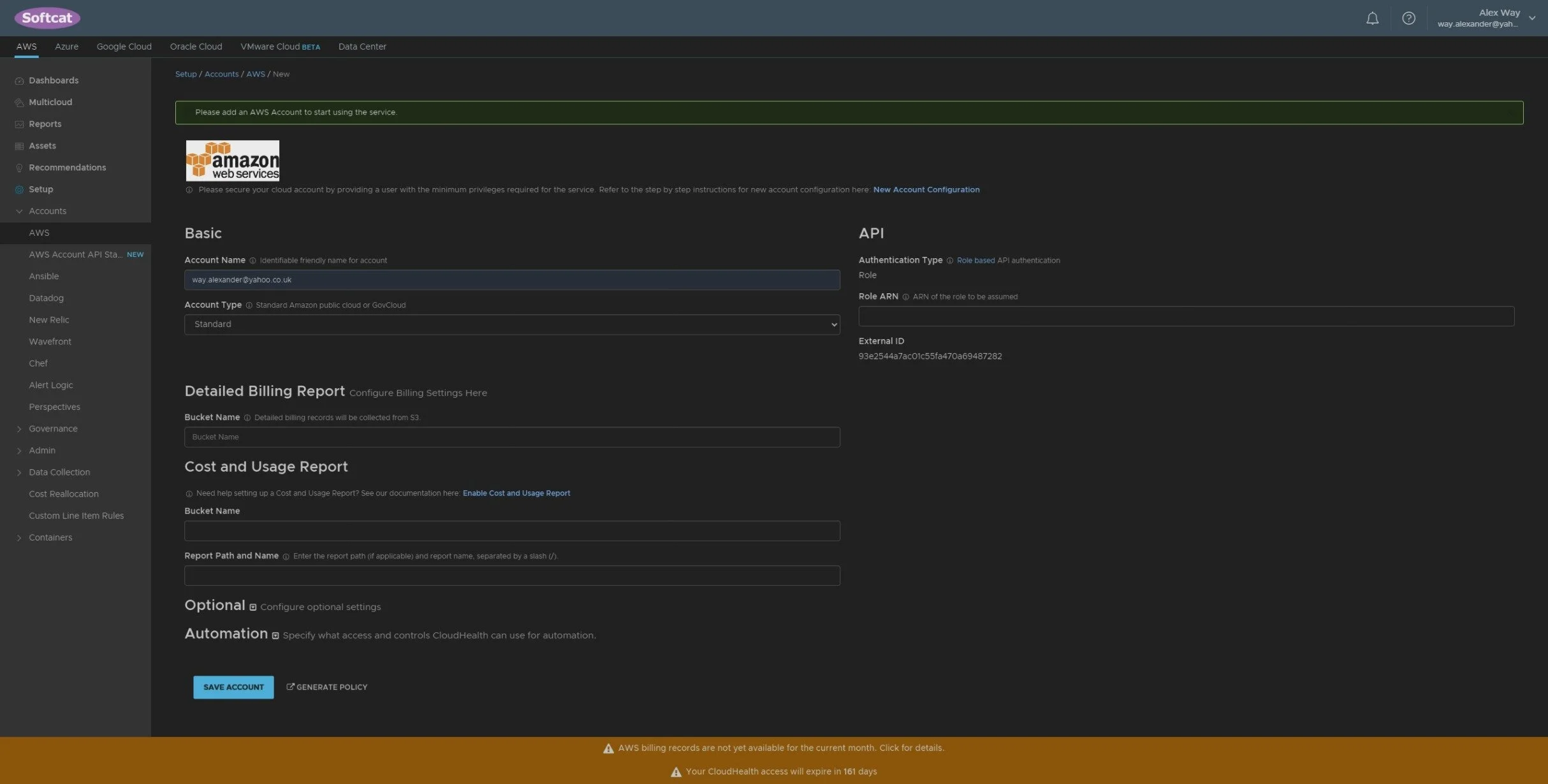Switch to the Google Cloud tab

pyautogui.click(x=124, y=47)
